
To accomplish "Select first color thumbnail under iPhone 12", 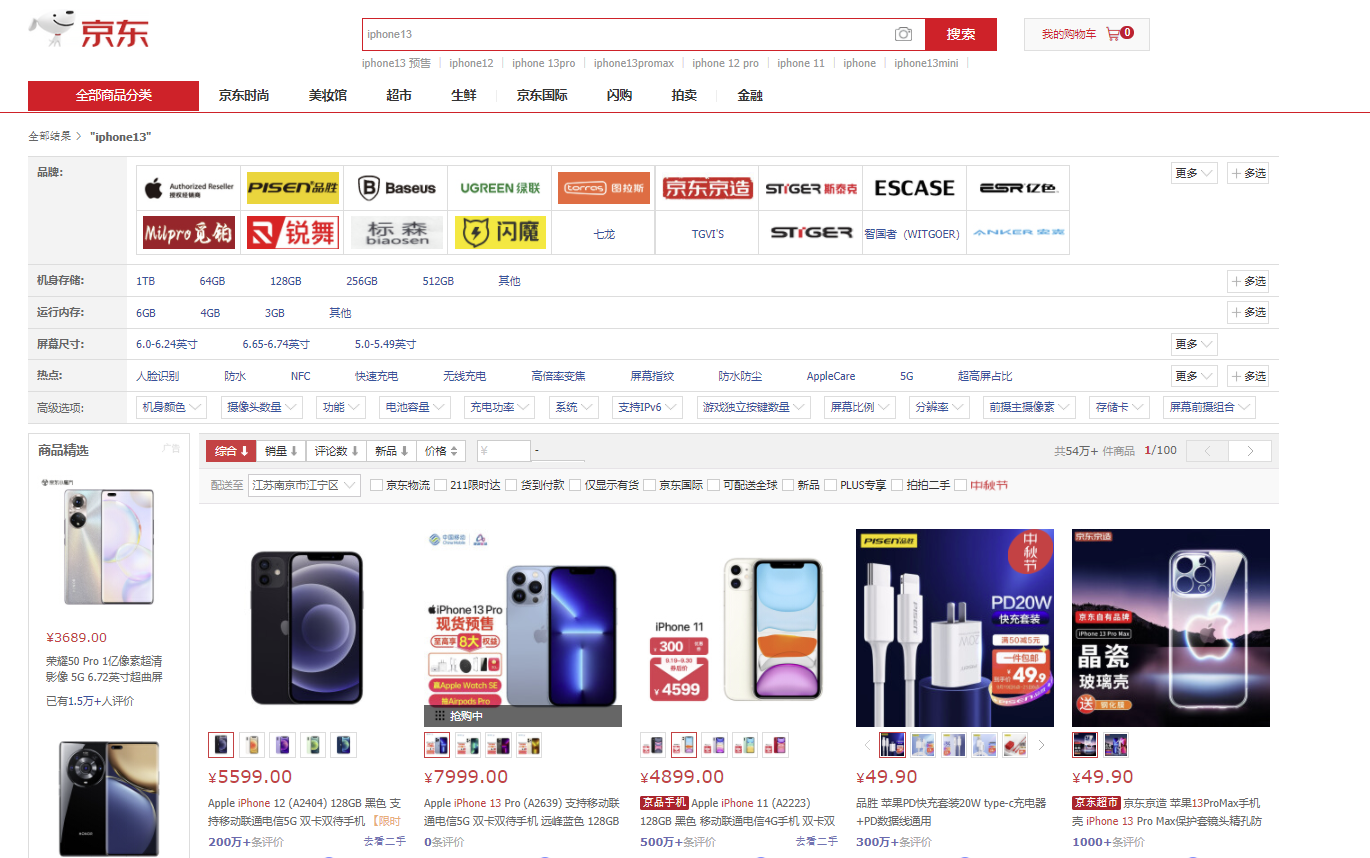I will [x=221, y=745].
